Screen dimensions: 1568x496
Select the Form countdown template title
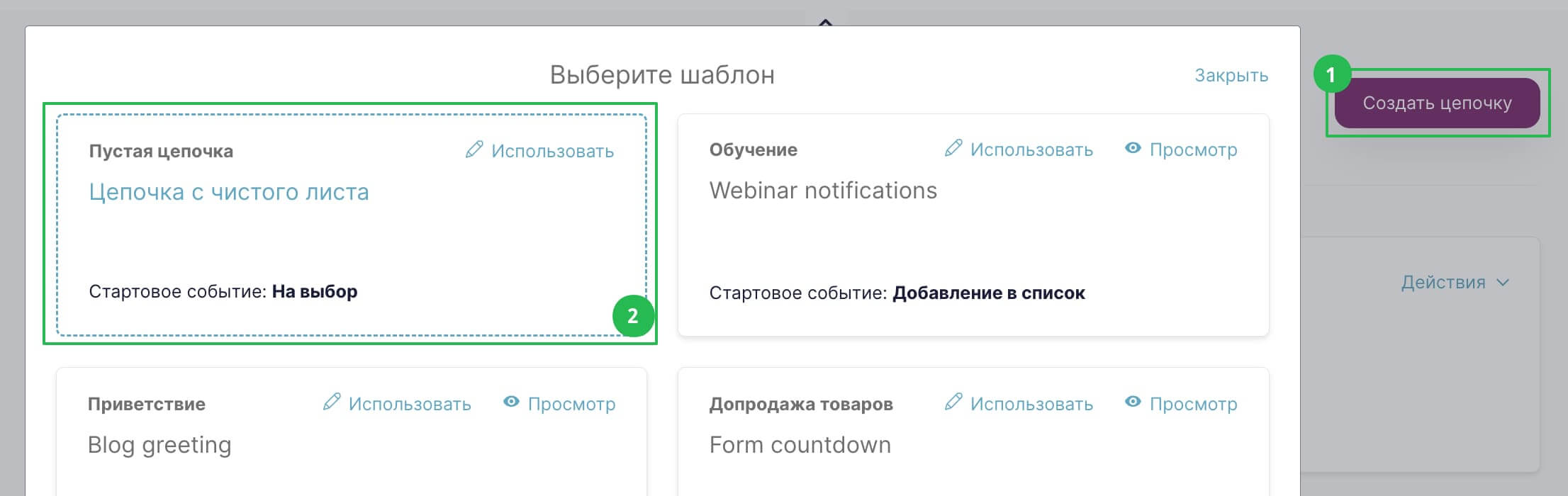(800, 445)
